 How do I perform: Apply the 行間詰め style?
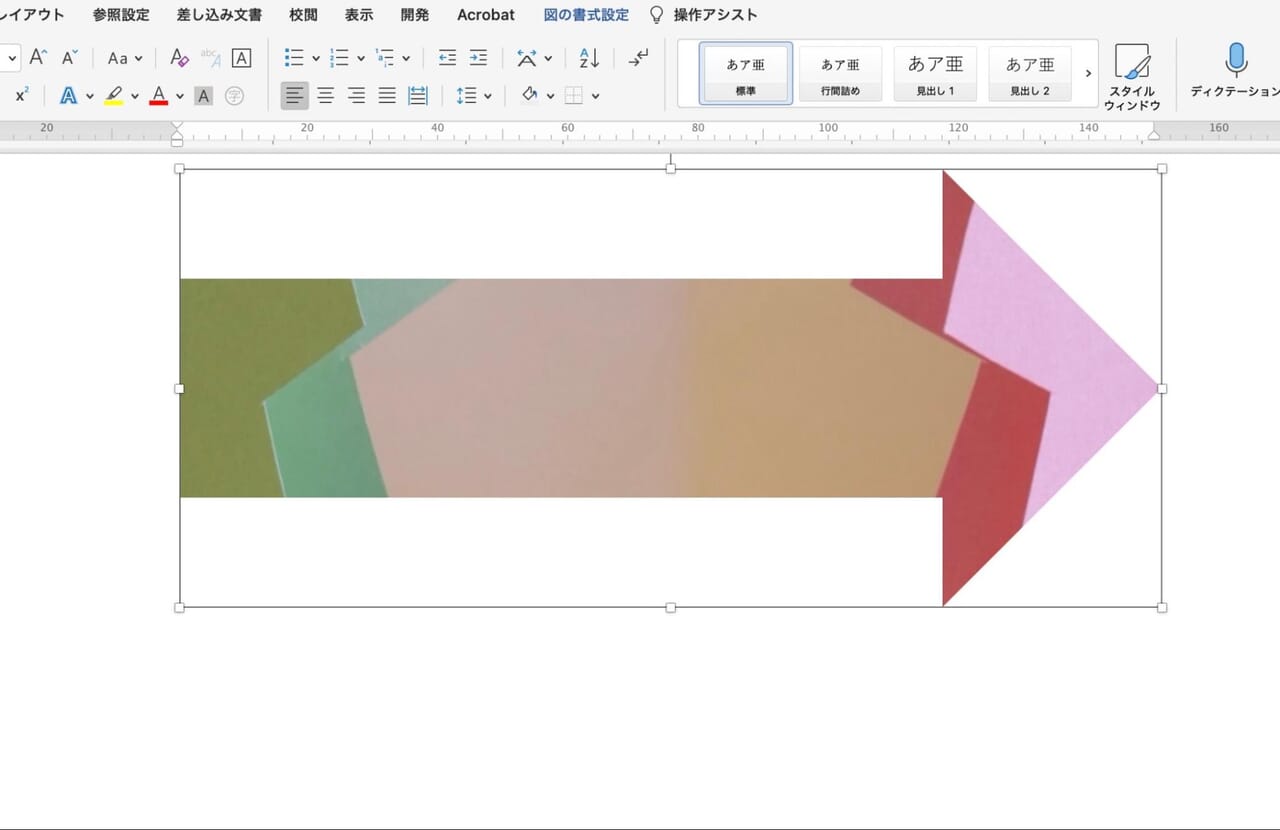tap(840, 74)
